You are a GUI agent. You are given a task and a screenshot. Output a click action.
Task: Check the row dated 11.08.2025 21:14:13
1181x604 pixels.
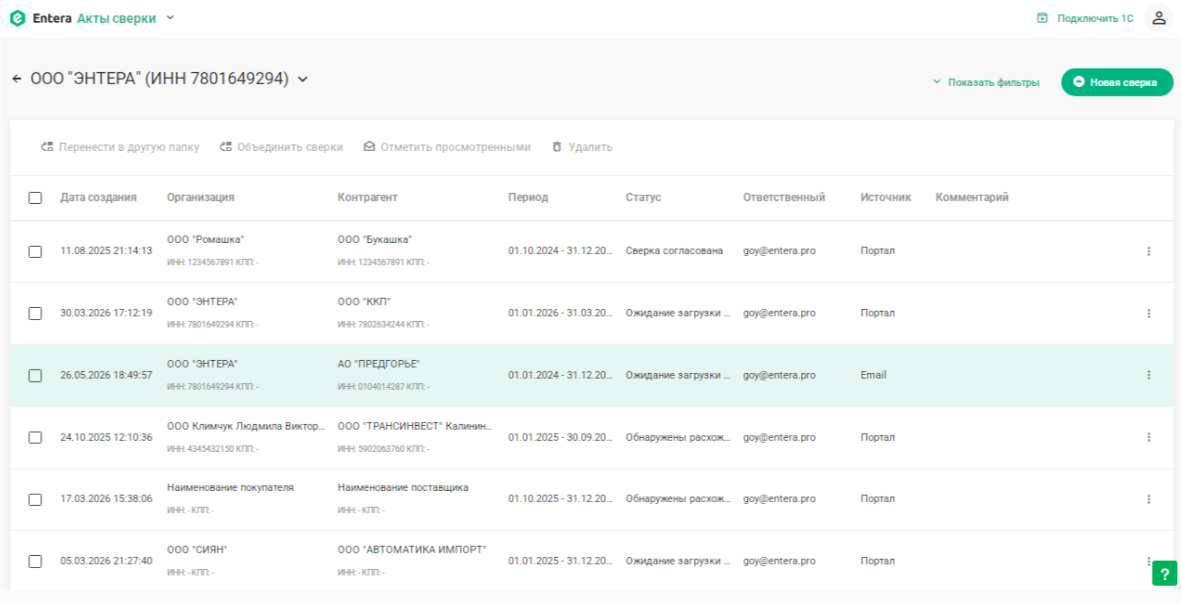coord(35,252)
